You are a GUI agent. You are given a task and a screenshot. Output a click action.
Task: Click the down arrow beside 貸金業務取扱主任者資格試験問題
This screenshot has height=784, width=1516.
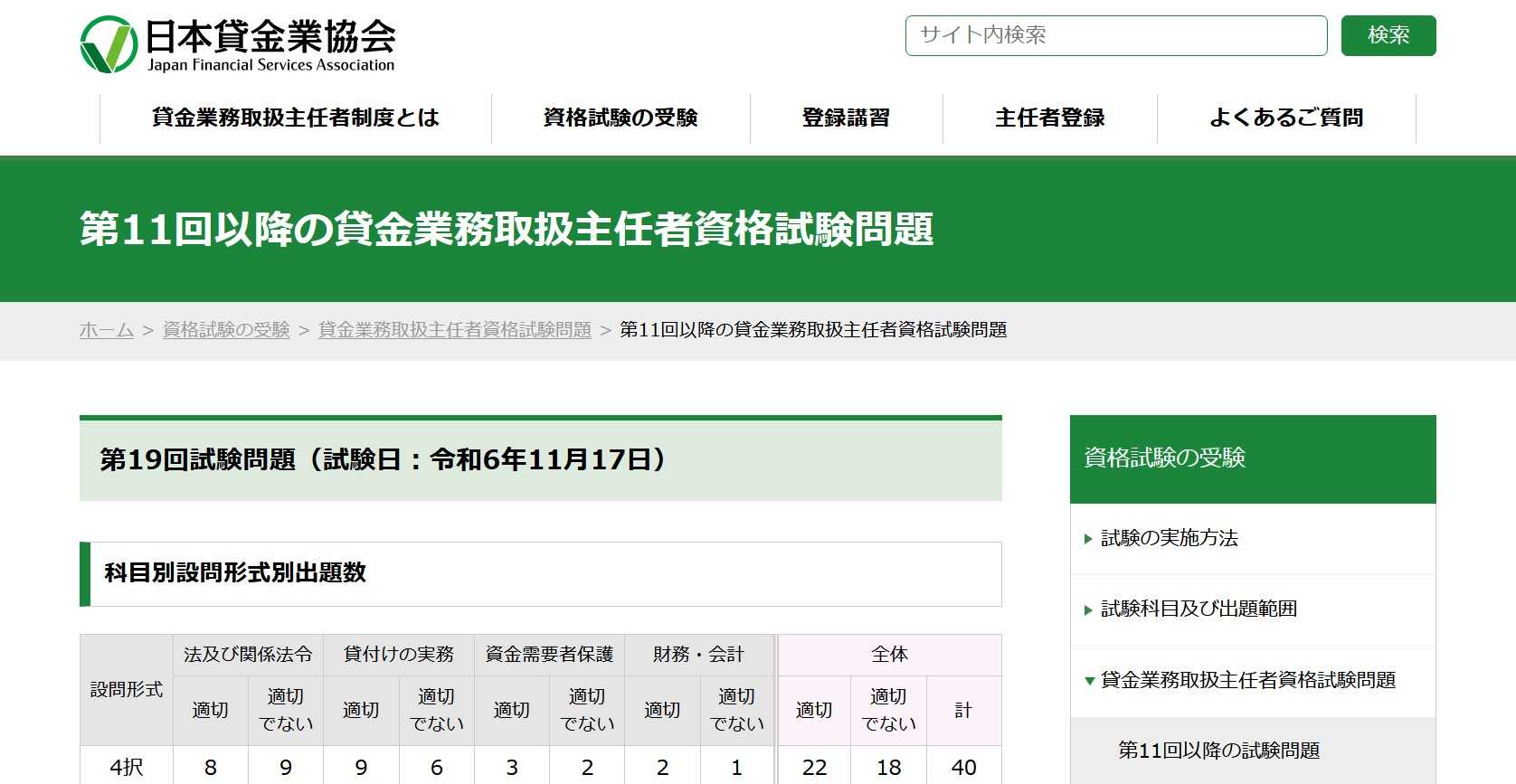coord(1089,681)
